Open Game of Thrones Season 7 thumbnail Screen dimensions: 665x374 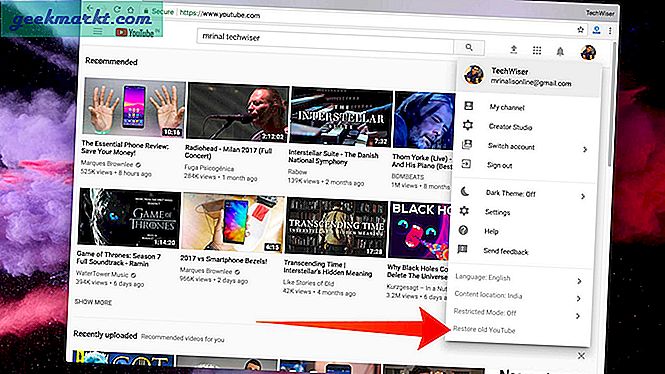129,218
